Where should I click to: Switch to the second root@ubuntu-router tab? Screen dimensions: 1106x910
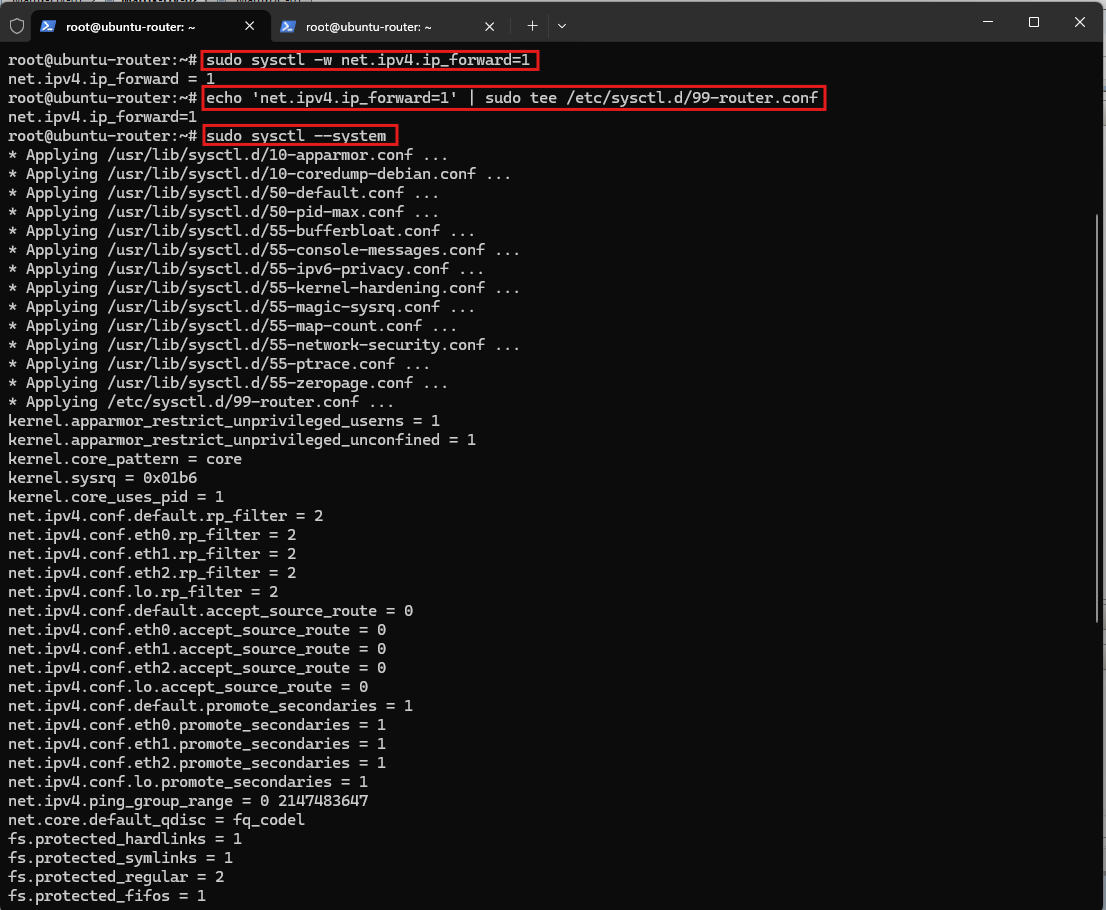[369, 27]
